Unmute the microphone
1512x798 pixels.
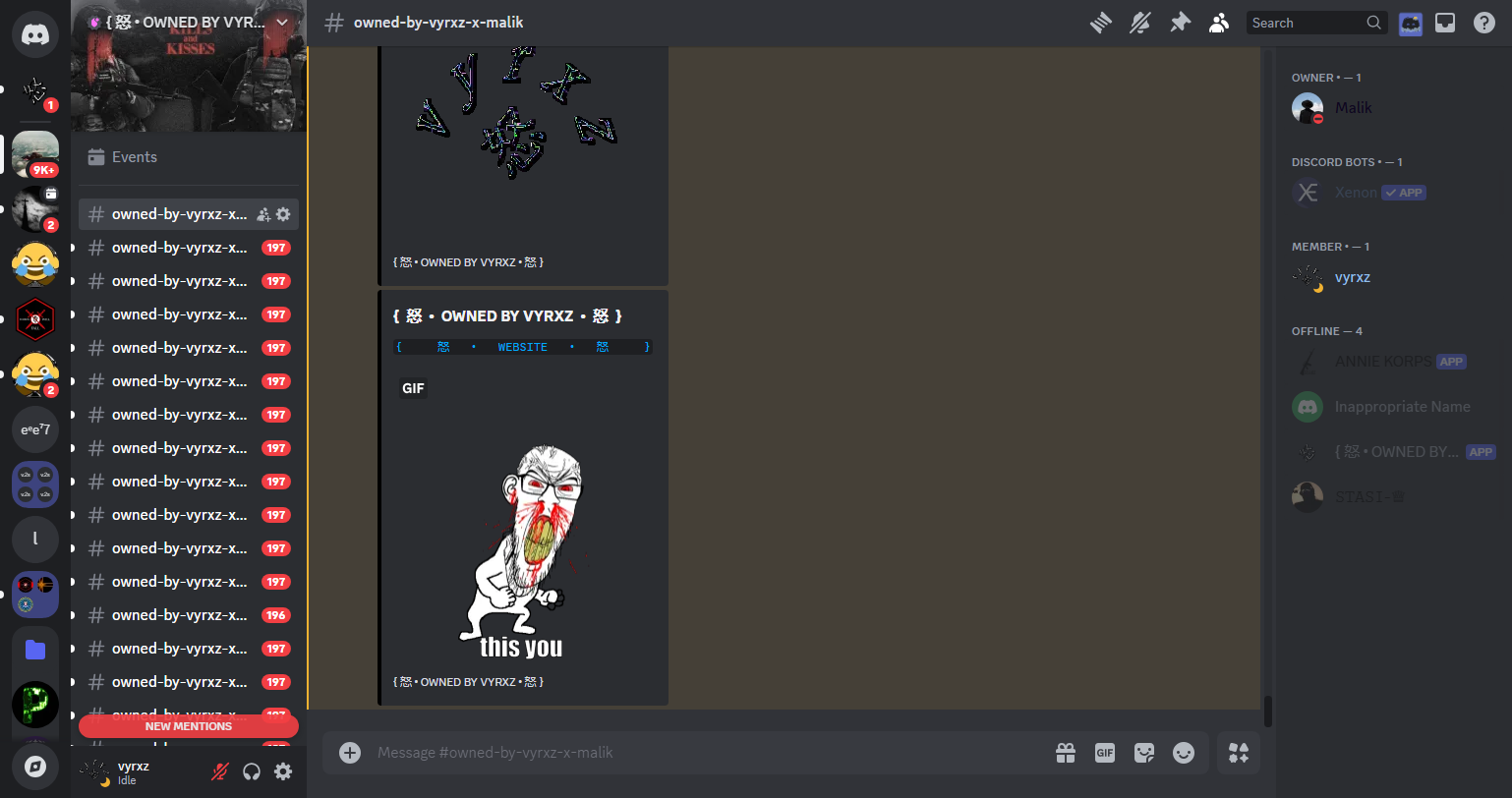click(220, 771)
